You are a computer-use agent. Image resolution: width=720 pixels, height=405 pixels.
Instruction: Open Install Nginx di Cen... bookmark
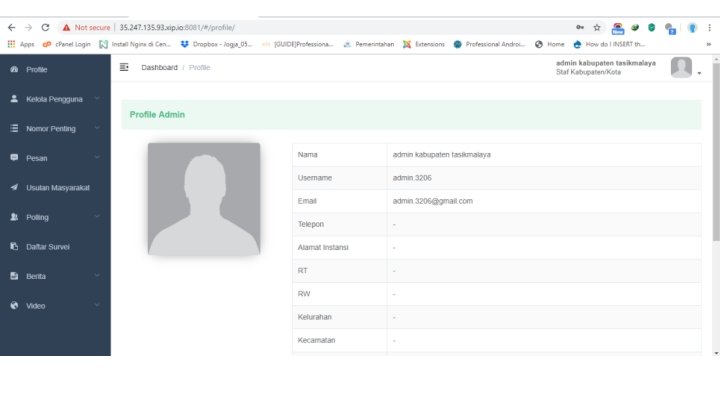point(135,44)
